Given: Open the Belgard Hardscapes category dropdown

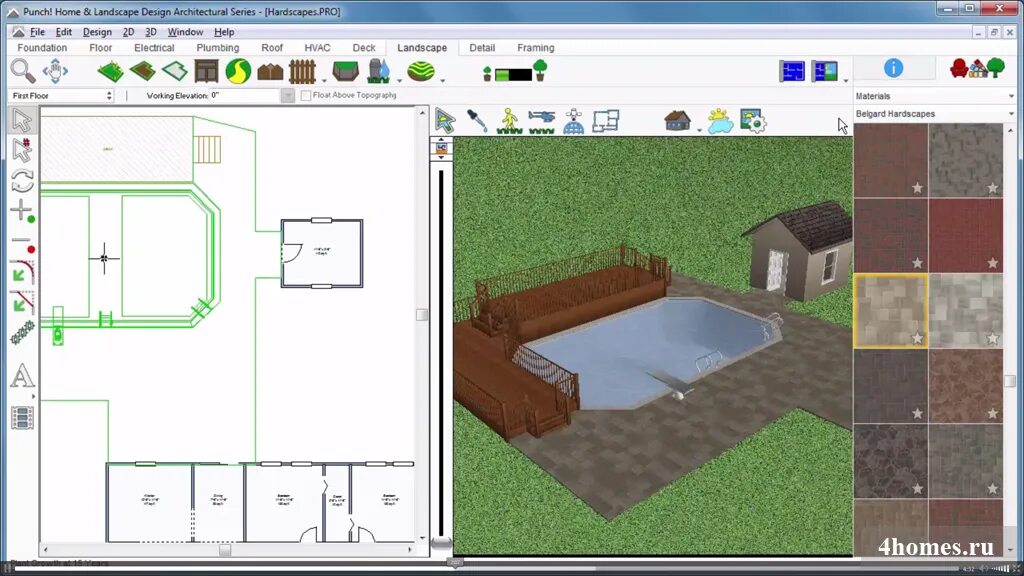Looking at the screenshot, I should (x=934, y=114).
